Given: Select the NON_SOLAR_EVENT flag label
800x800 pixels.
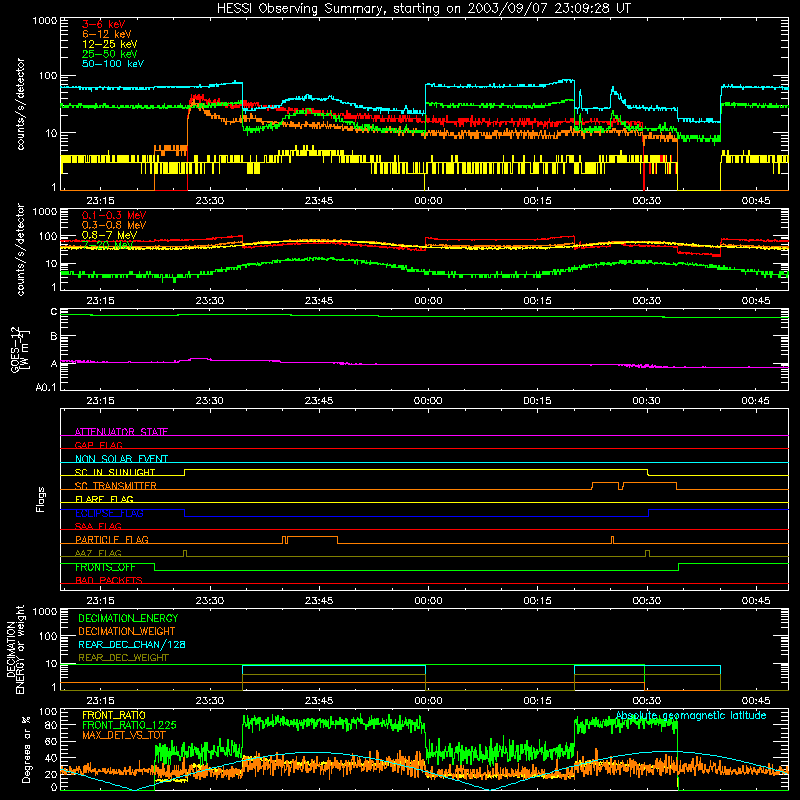Looking at the screenshot, I should 121,459.
